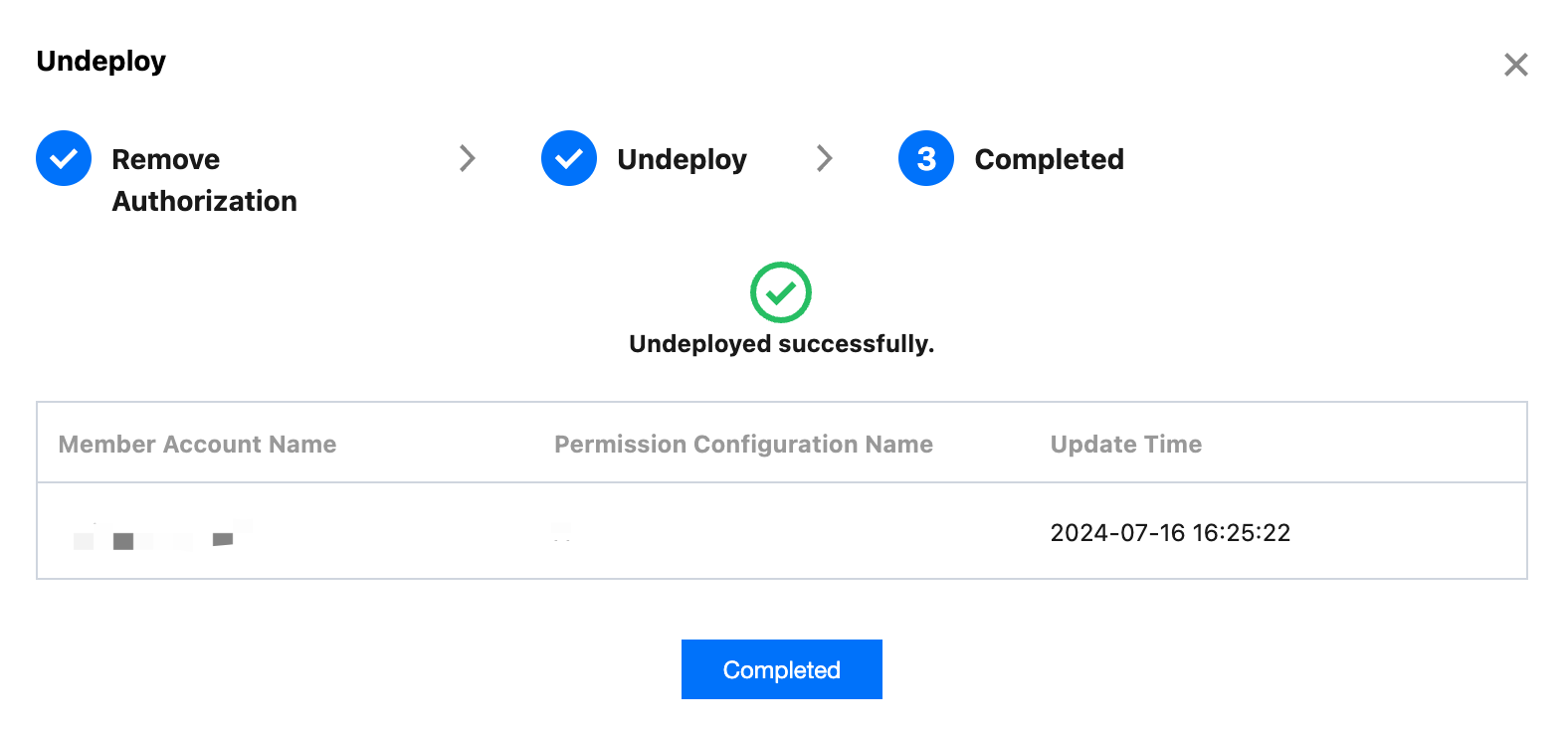The width and height of the screenshot is (1568, 736).
Task: Click the step 3 number circle
Action: pyautogui.click(x=926, y=158)
